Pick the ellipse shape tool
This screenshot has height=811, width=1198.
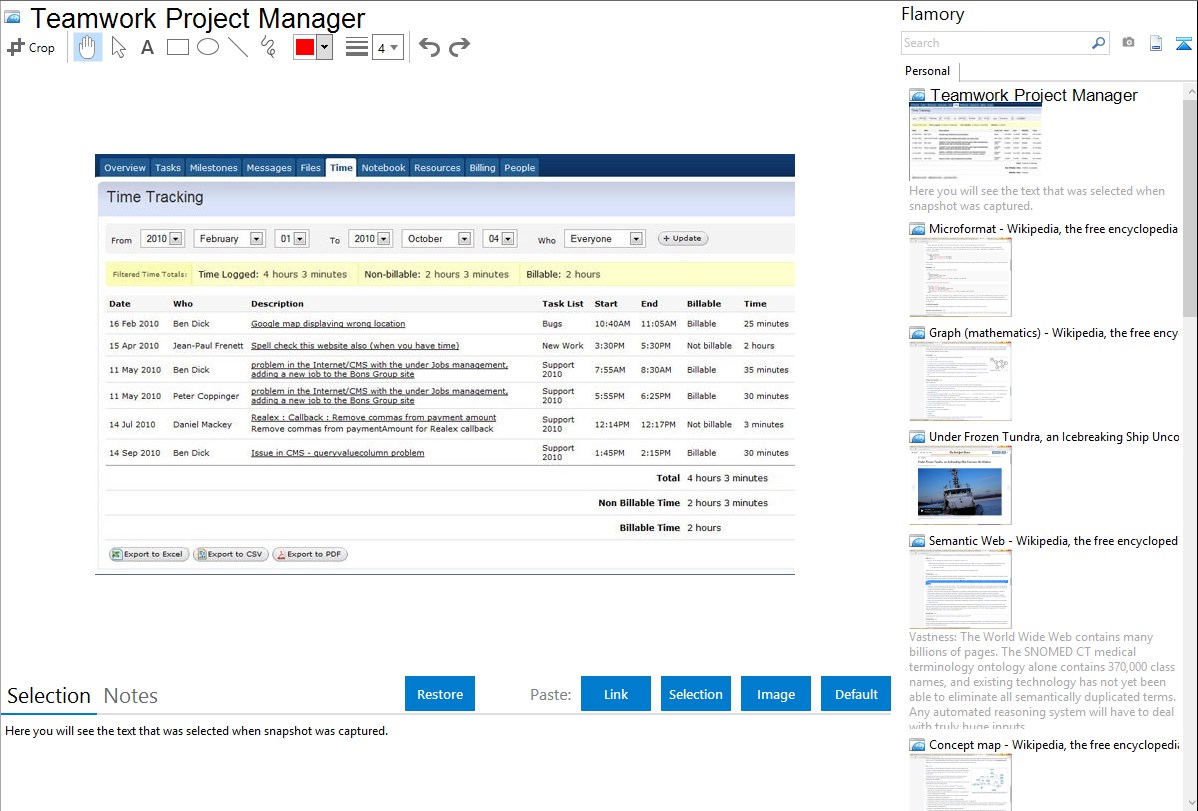pyautogui.click(x=207, y=47)
